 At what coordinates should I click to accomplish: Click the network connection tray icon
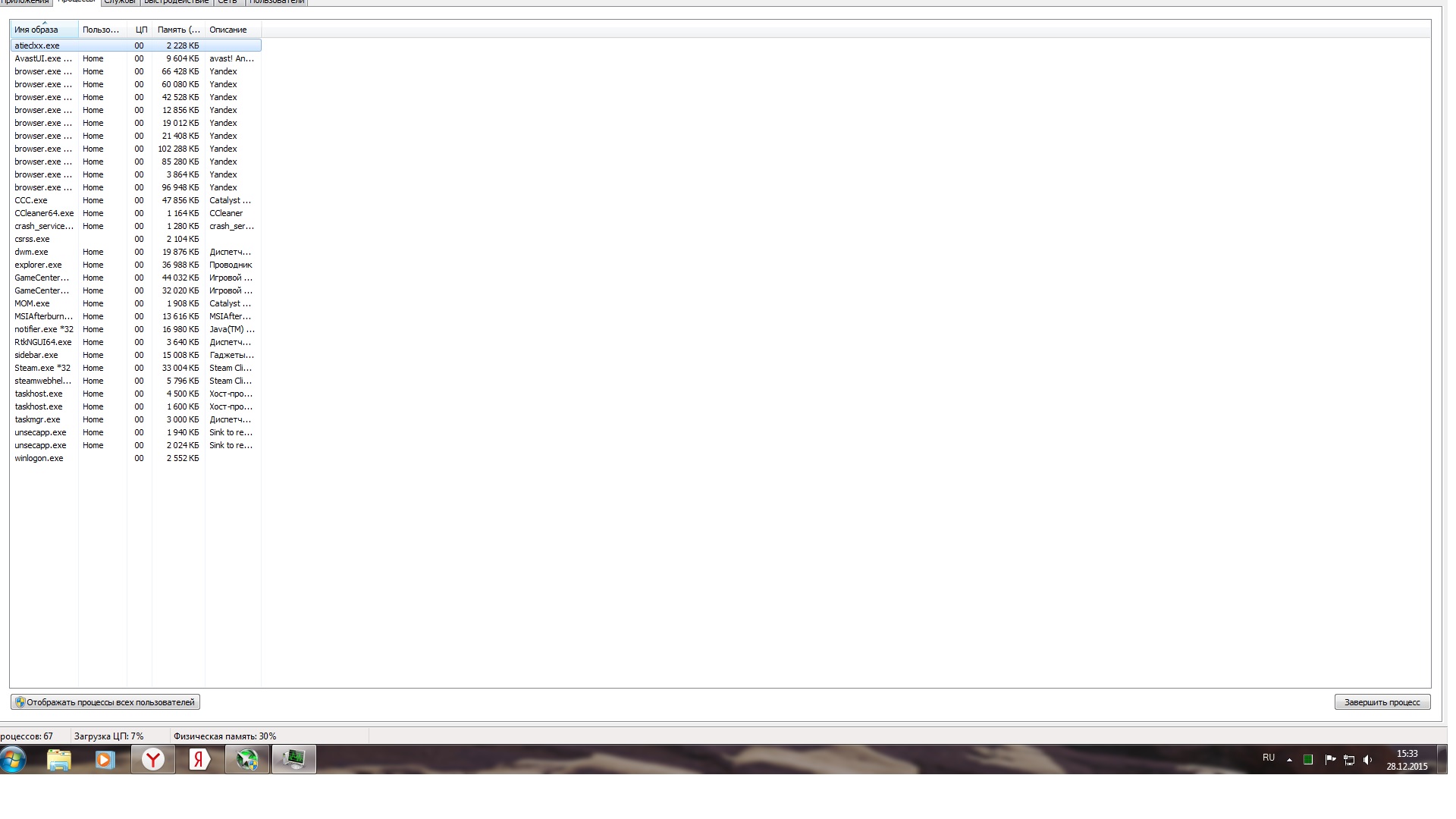coord(1349,759)
